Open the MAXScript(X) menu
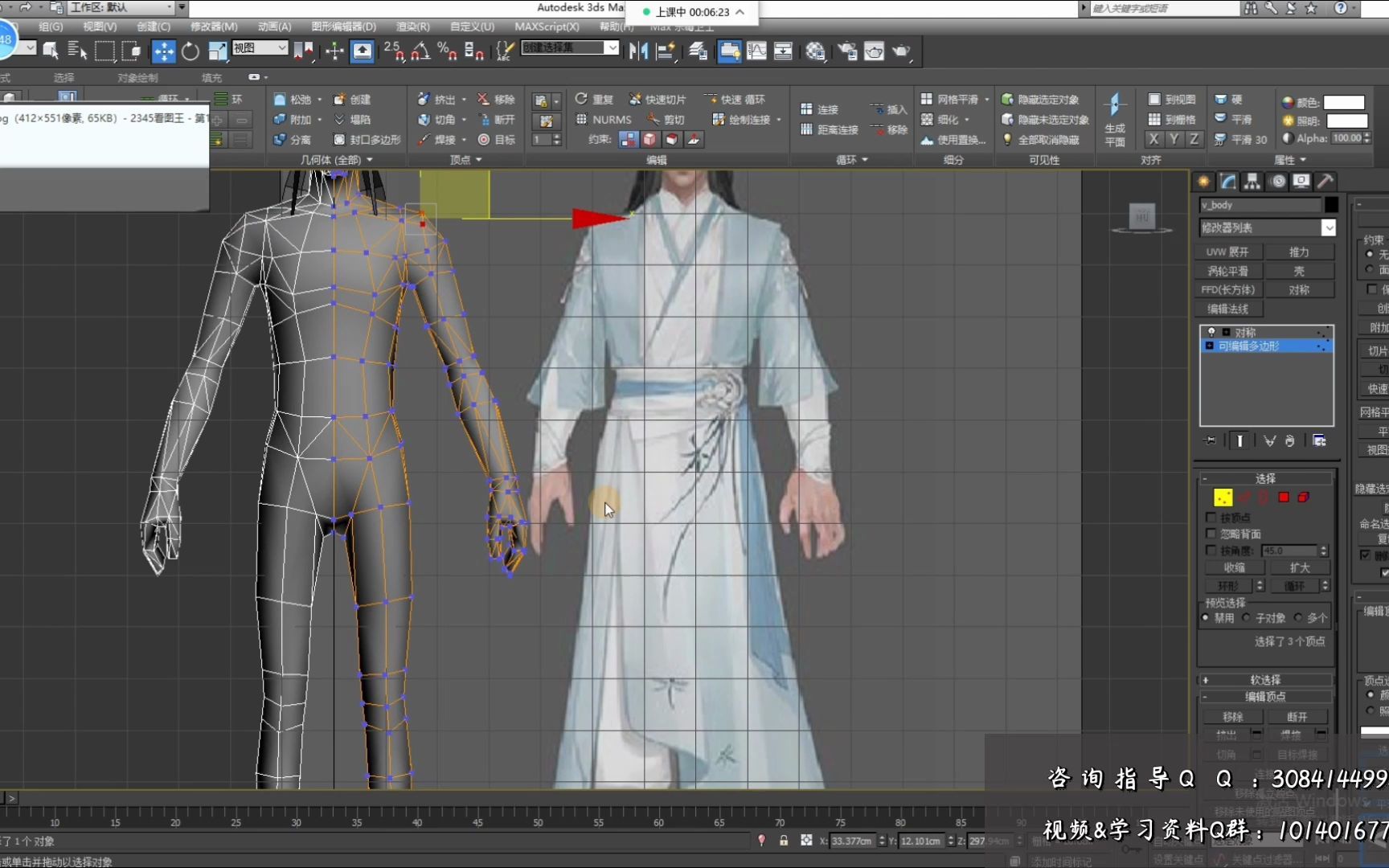Screen dimensions: 1389x868 547,27
